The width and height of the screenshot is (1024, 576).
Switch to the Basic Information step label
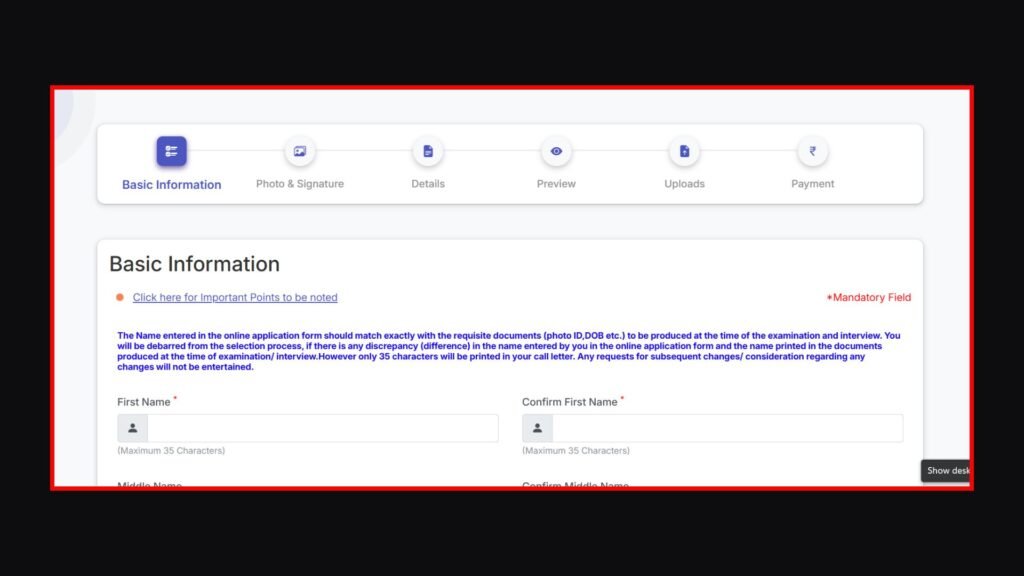point(171,185)
